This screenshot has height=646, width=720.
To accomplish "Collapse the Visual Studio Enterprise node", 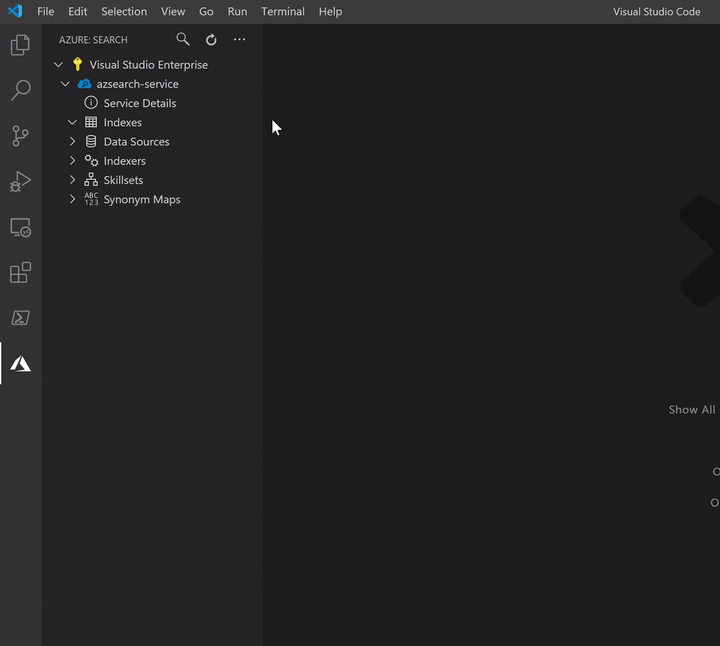I will point(58,65).
